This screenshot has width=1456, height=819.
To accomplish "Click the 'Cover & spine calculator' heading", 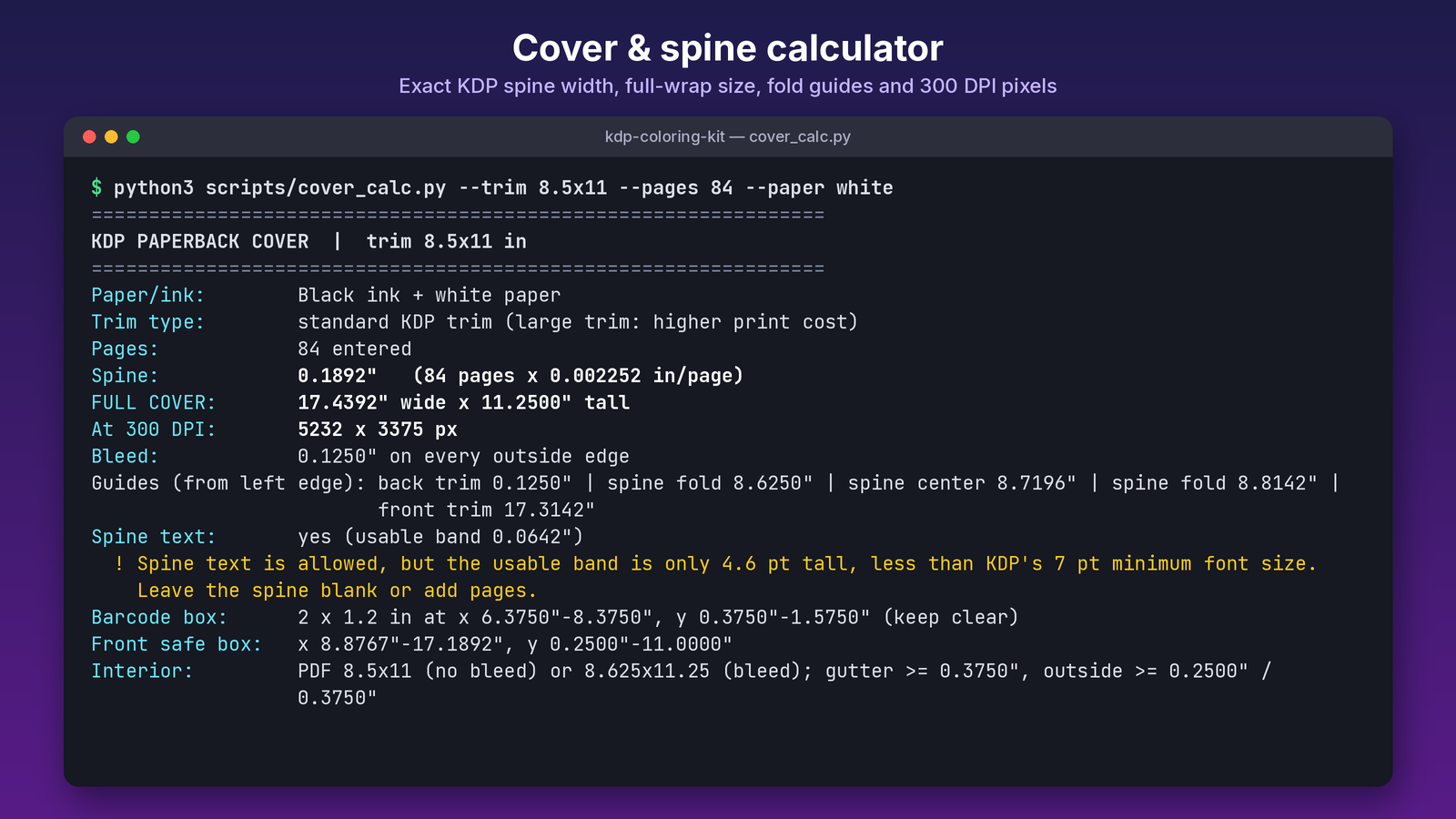I will pos(728,48).
